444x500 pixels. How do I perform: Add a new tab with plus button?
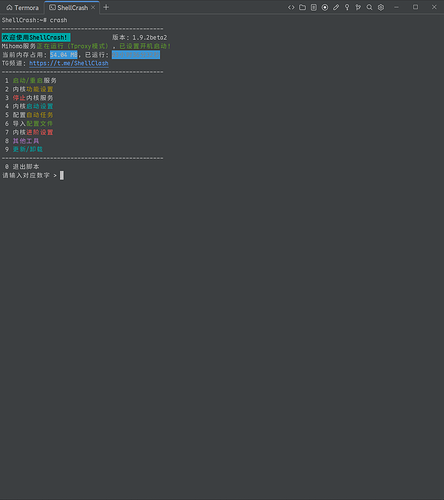pyautogui.click(x=106, y=7)
